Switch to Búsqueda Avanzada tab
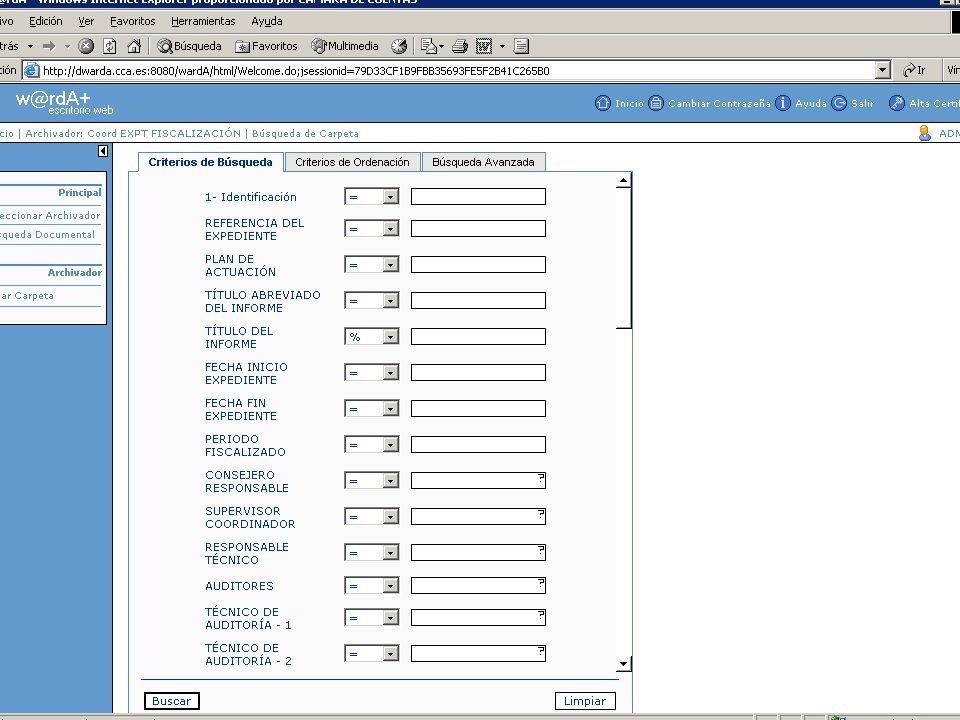 click(484, 162)
